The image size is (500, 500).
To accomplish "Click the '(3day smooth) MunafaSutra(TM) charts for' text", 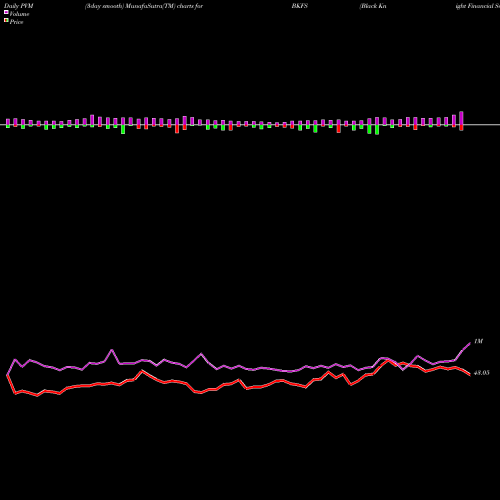I will pyautogui.click(x=144, y=6).
